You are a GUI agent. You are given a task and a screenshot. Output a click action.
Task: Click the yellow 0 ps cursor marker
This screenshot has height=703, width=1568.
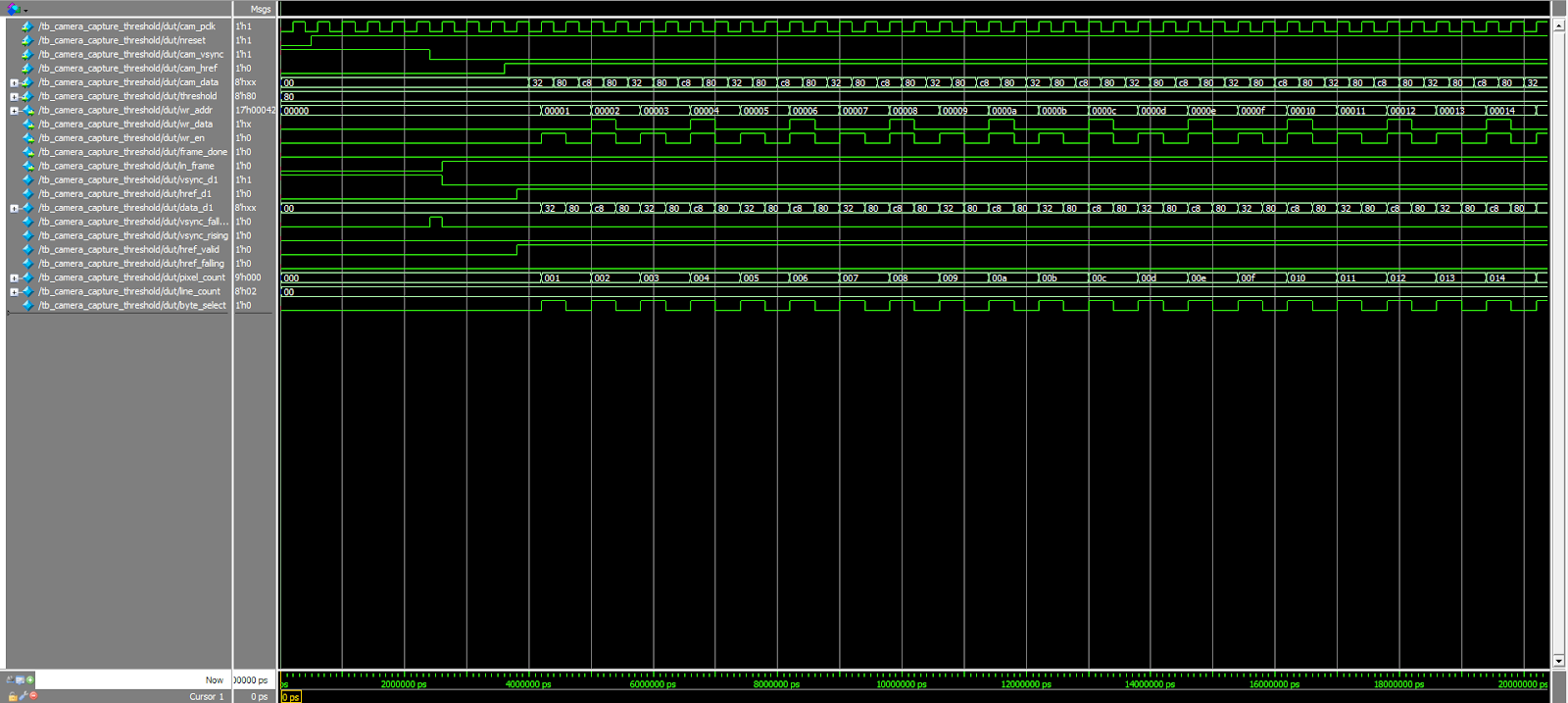click(291, 697)
